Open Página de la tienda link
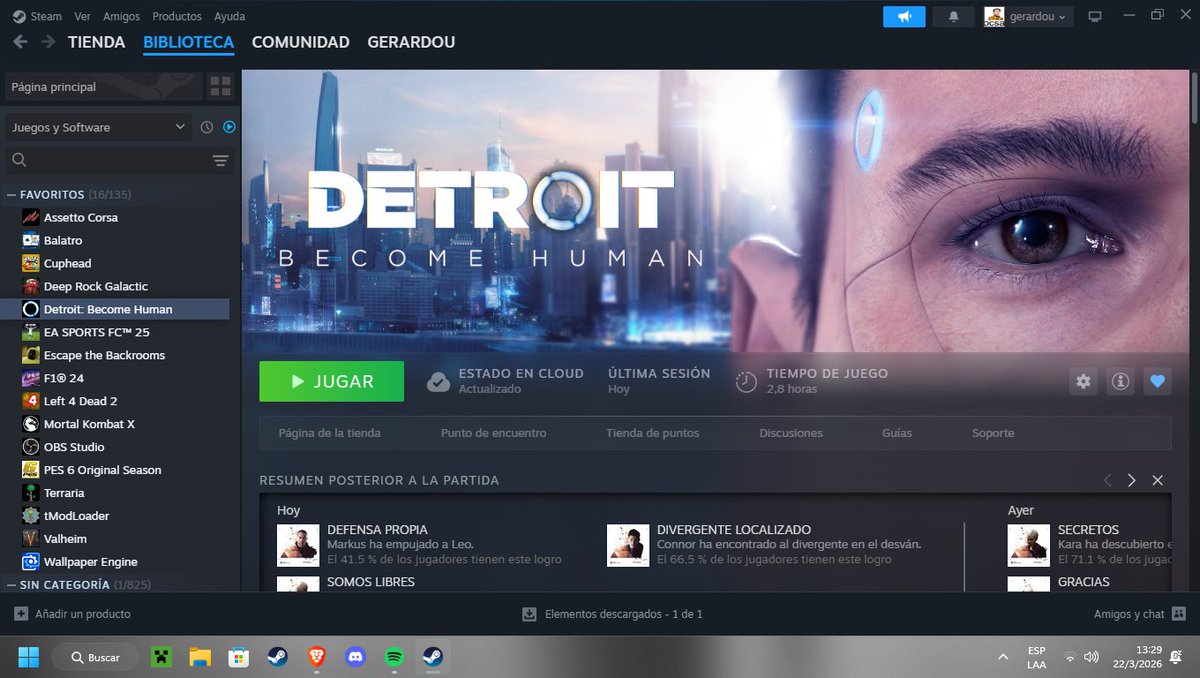The image size is (1200, 678). pyautogui.click(x=329, y=433)
